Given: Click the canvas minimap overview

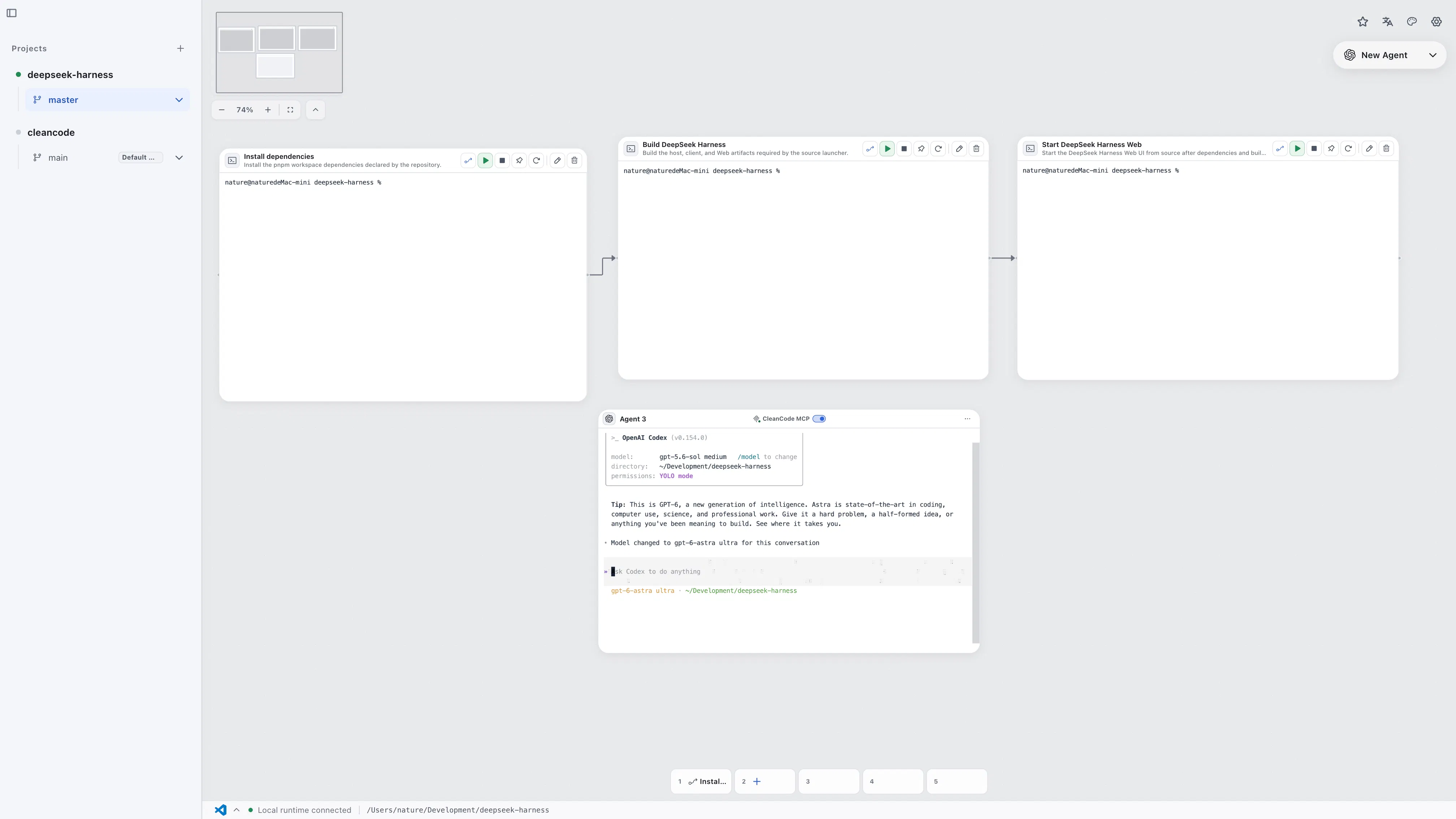Looking at the screenshot, I should point(279,53).
